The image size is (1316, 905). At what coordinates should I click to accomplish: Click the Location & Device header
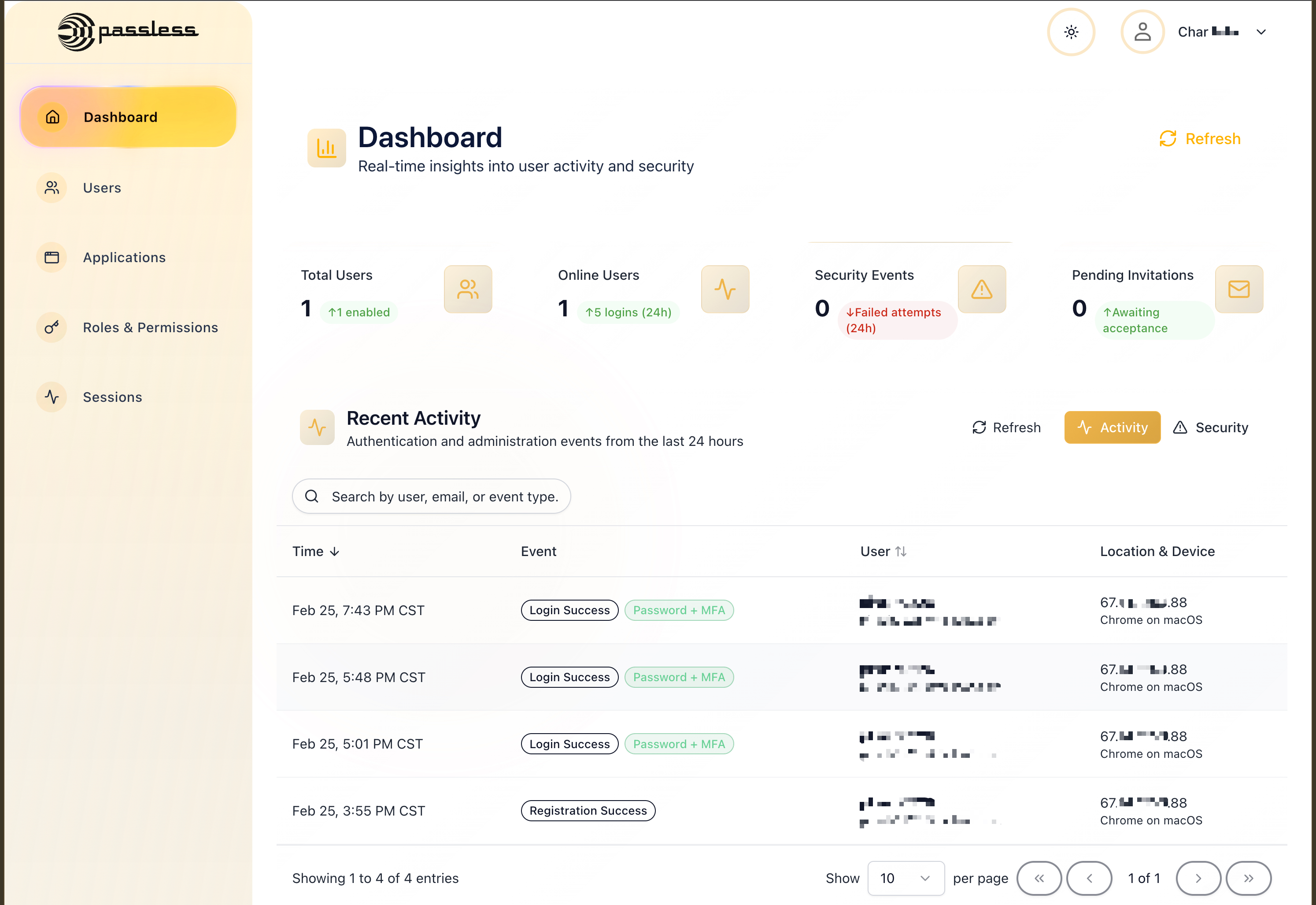1157,552
